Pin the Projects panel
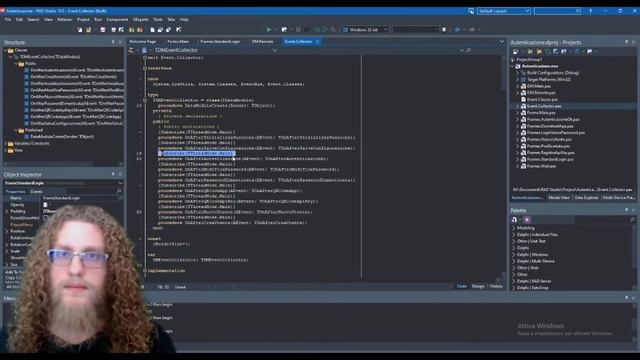640x360 pixels. tap(627, 42)
